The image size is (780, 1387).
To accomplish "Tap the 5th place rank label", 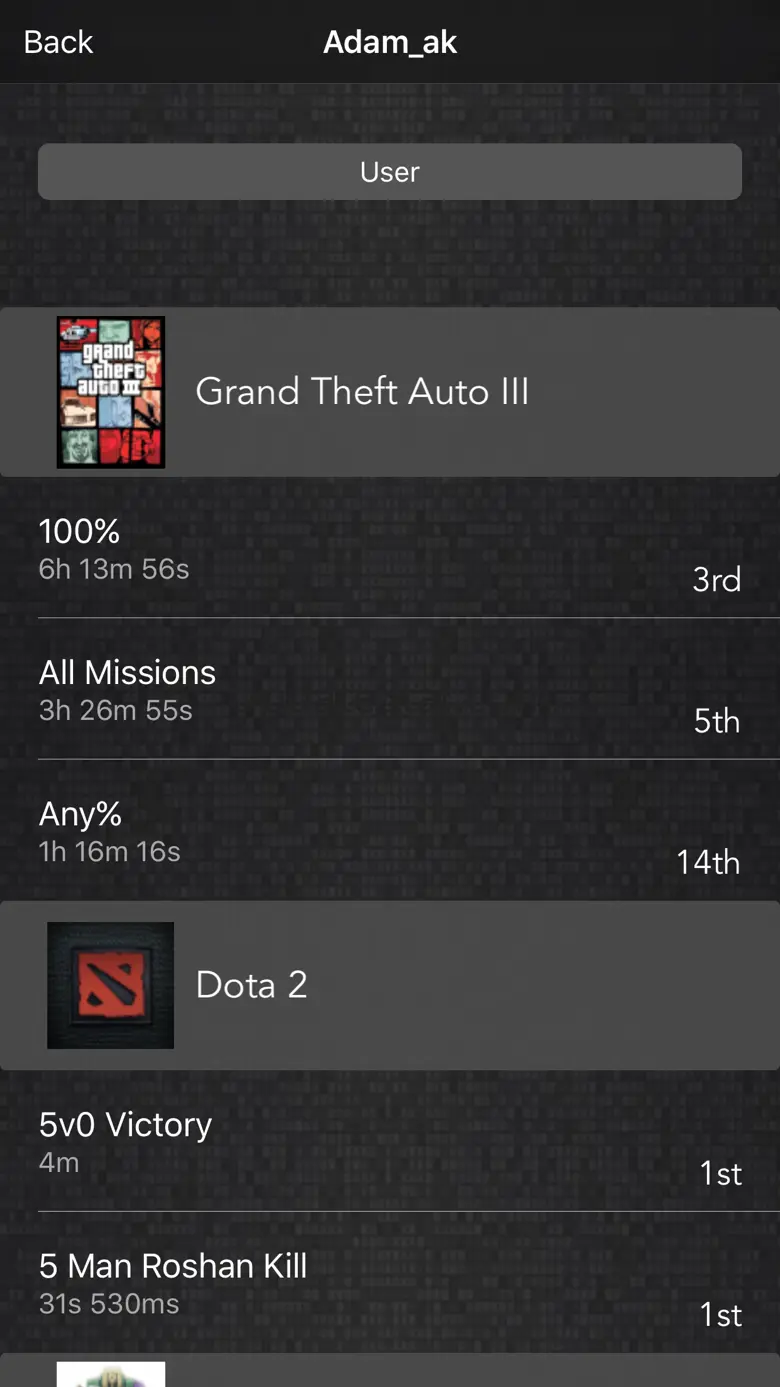I will [x=717, y=721].
